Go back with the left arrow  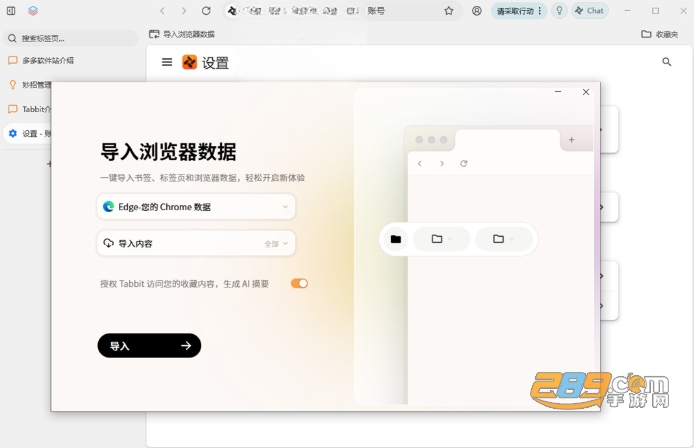(x=162, y=11)
